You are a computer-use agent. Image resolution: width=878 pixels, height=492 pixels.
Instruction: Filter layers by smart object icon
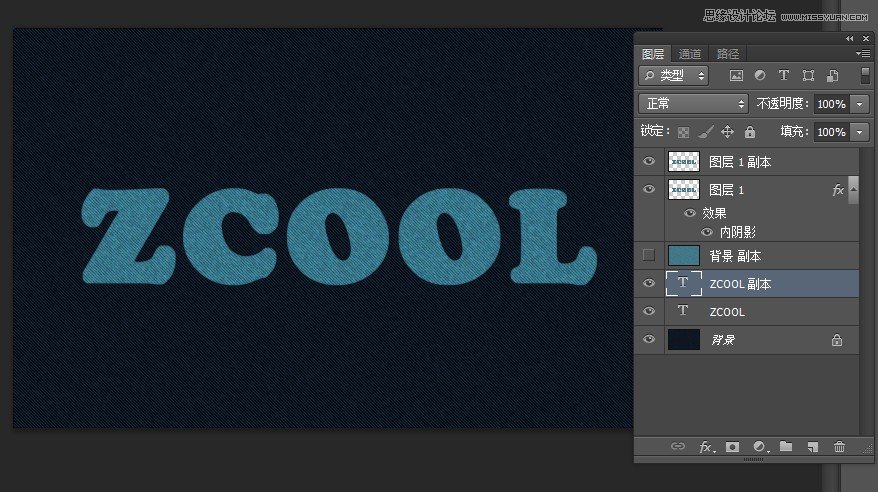click(833, 76)
